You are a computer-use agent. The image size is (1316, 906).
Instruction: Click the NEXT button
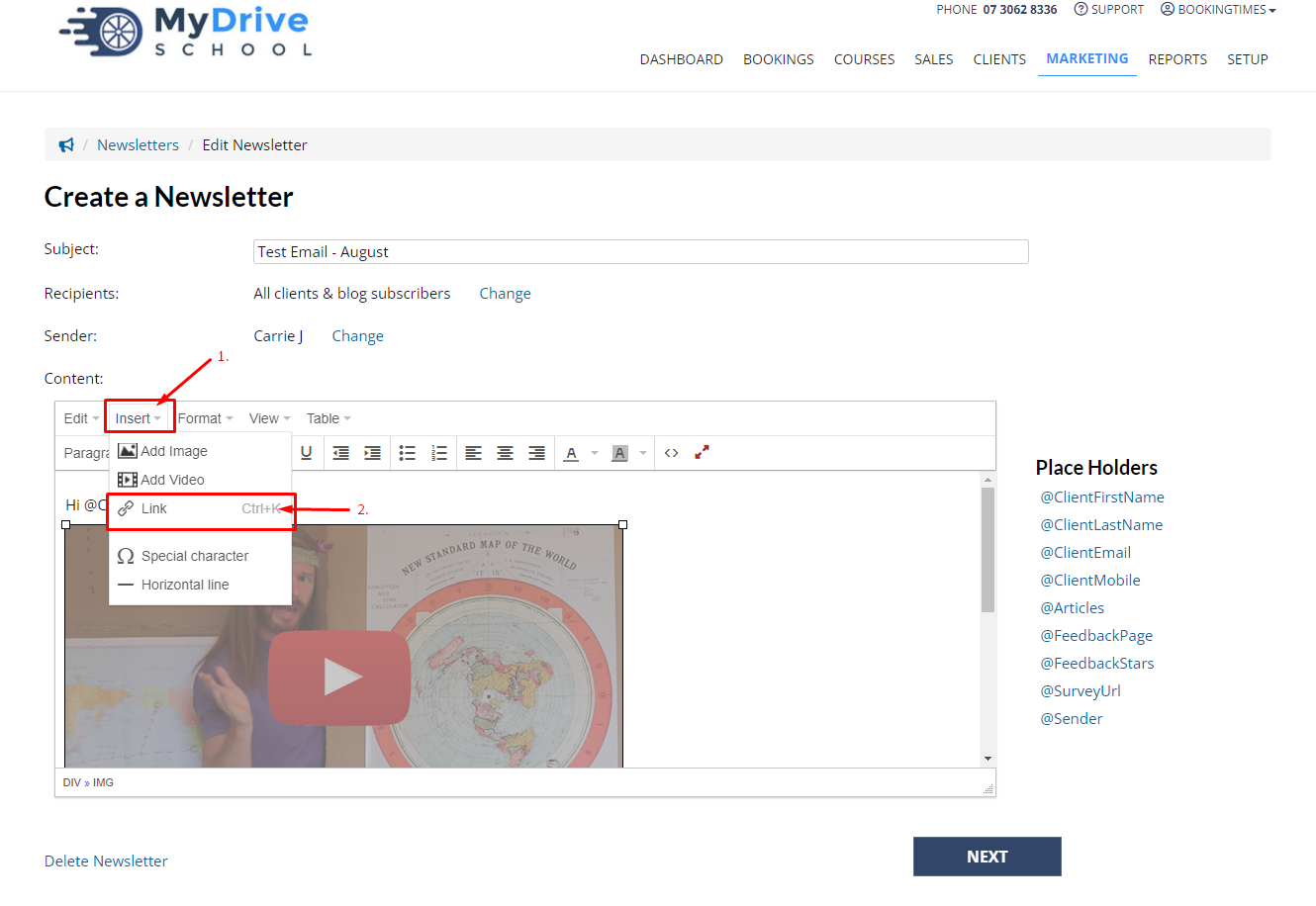[x=987, y=857]
